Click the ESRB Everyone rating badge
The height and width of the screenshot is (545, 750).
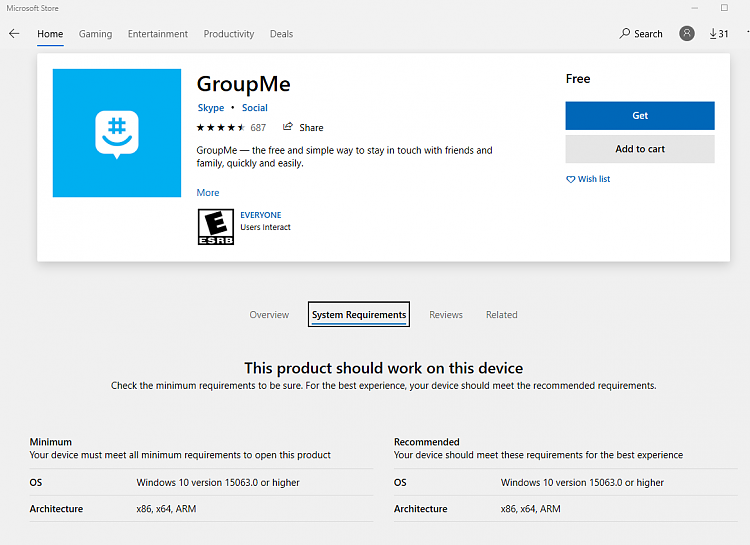click(216, 227)
